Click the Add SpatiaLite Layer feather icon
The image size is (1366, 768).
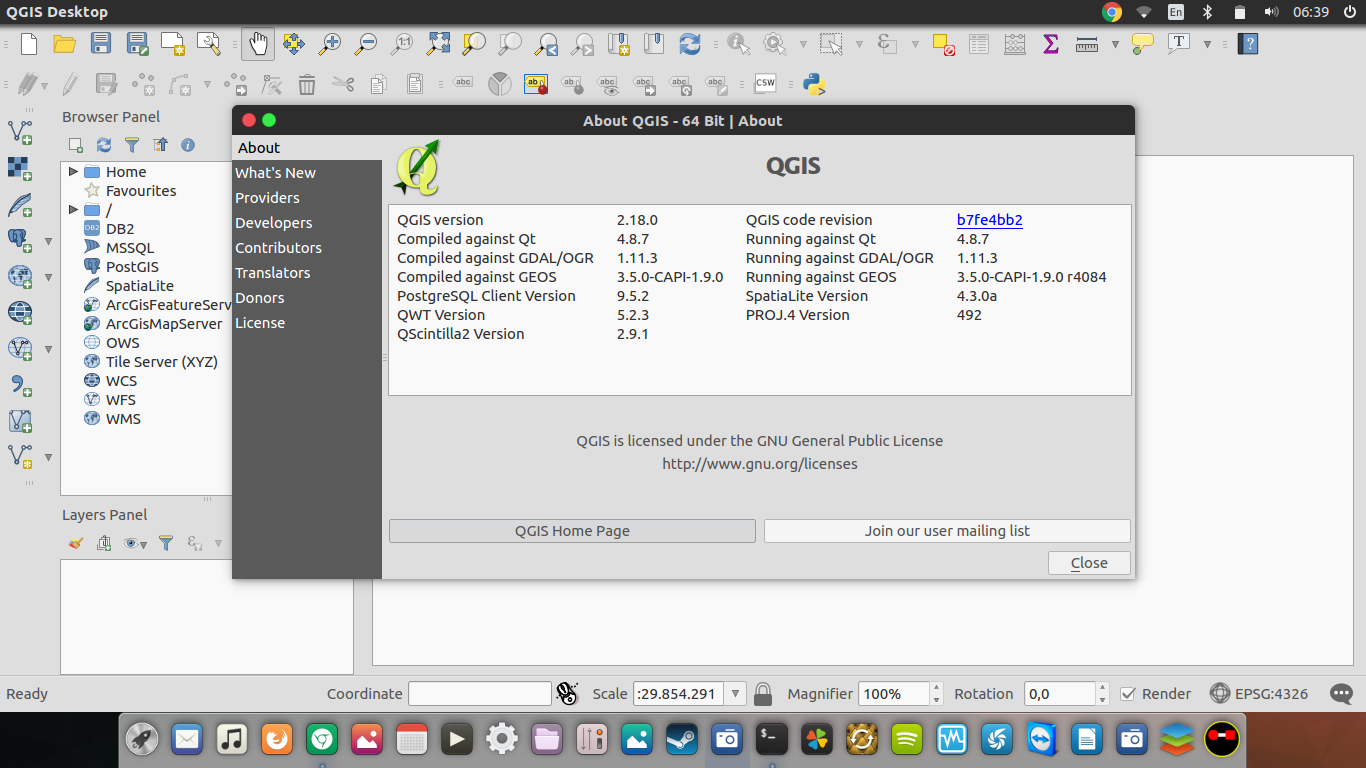[x=20, y=205]
